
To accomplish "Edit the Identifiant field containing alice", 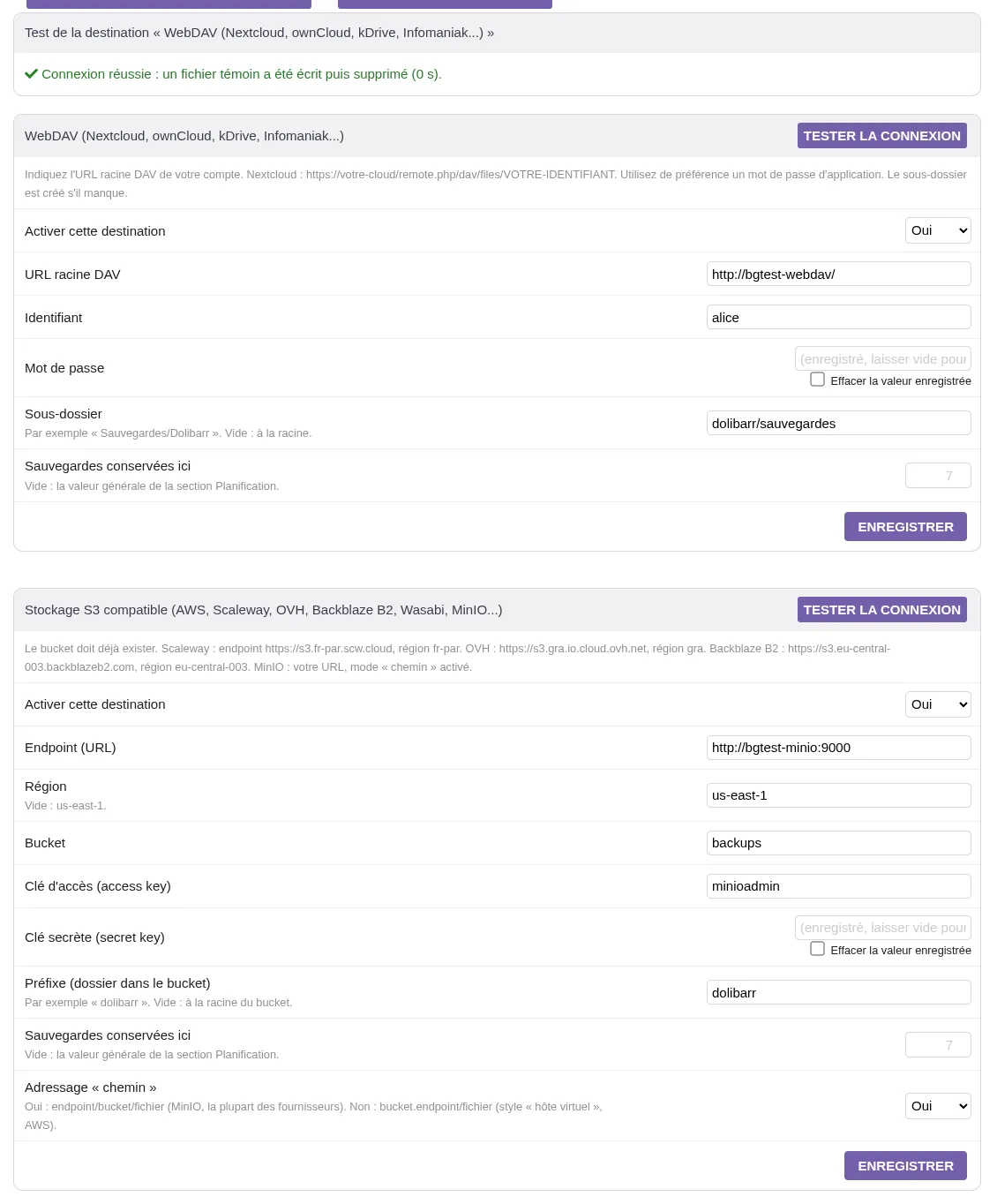I will pyautogui.click(x=838, y=317).
